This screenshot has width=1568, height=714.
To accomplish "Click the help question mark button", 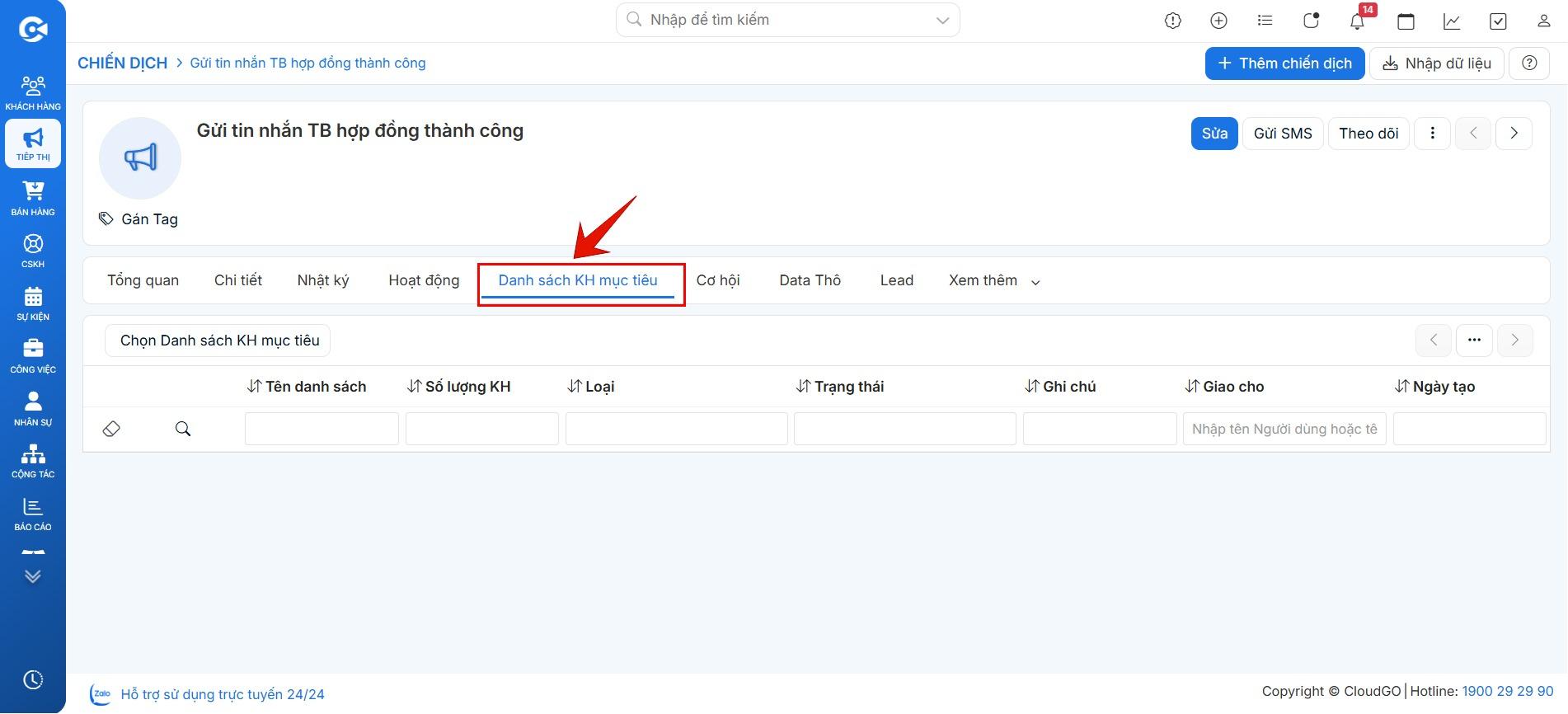I will (1529, 63).
